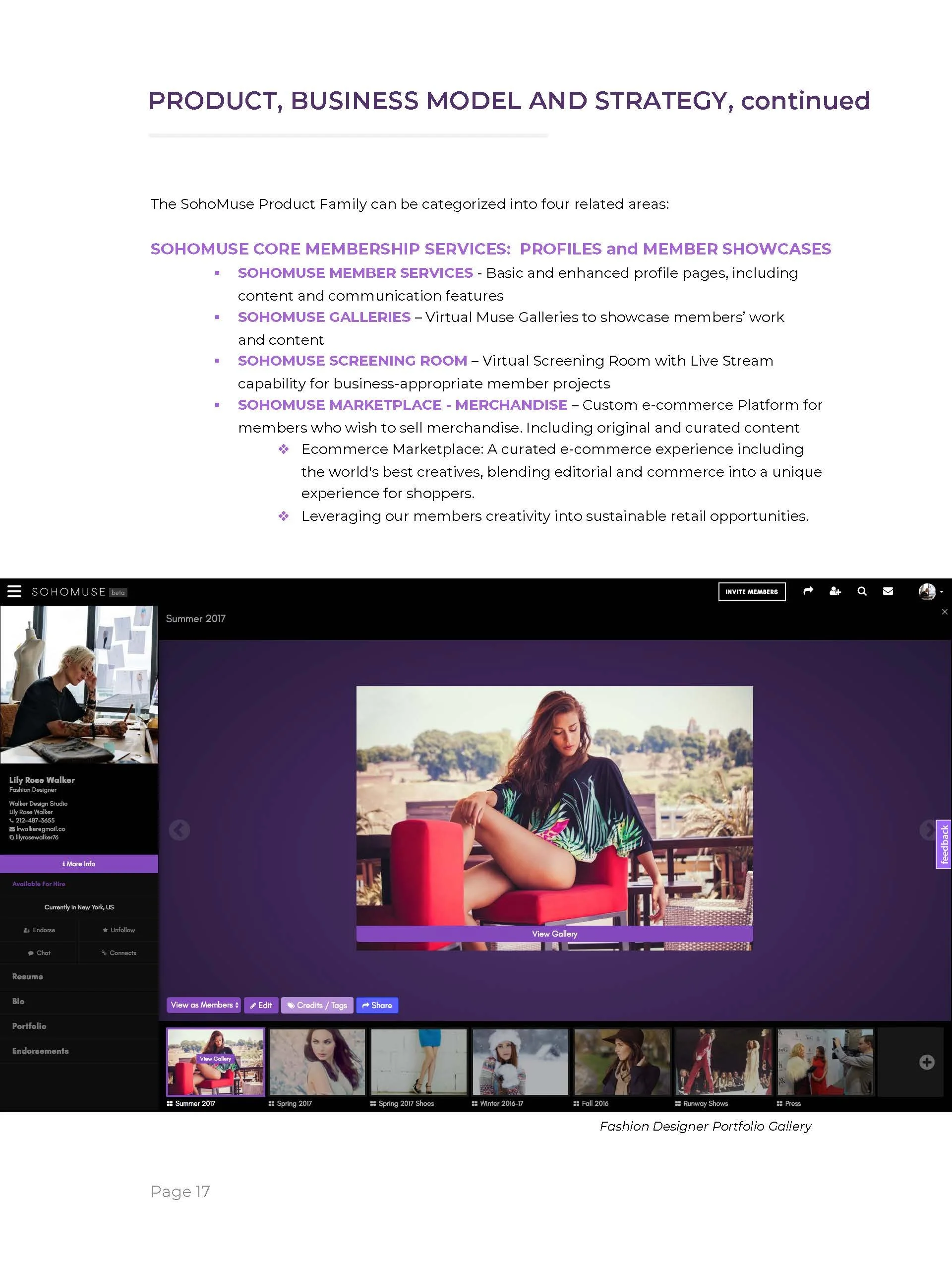This screenshot has width=952, height=1270.
Task: Expand the More Info bar
Action: coord(79,864)
